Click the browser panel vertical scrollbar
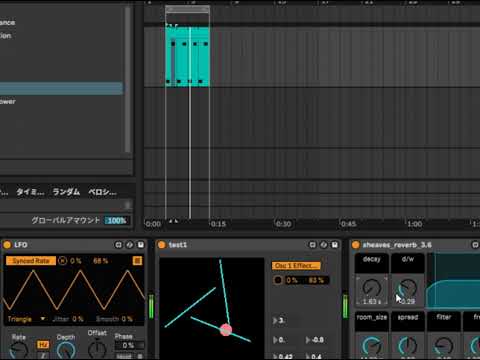The width and height of the screenshot is (480, 360). pyautogui.click(x=127, y=79)
